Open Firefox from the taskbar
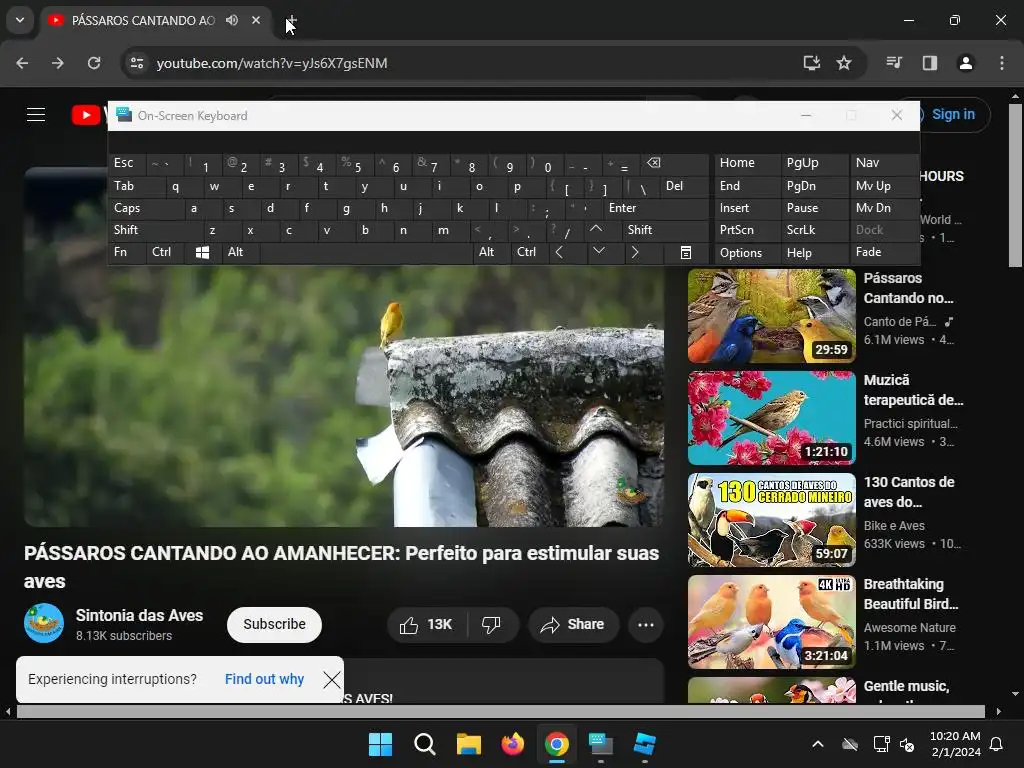This screenshot has height=768, width=1024. (513, 744)
